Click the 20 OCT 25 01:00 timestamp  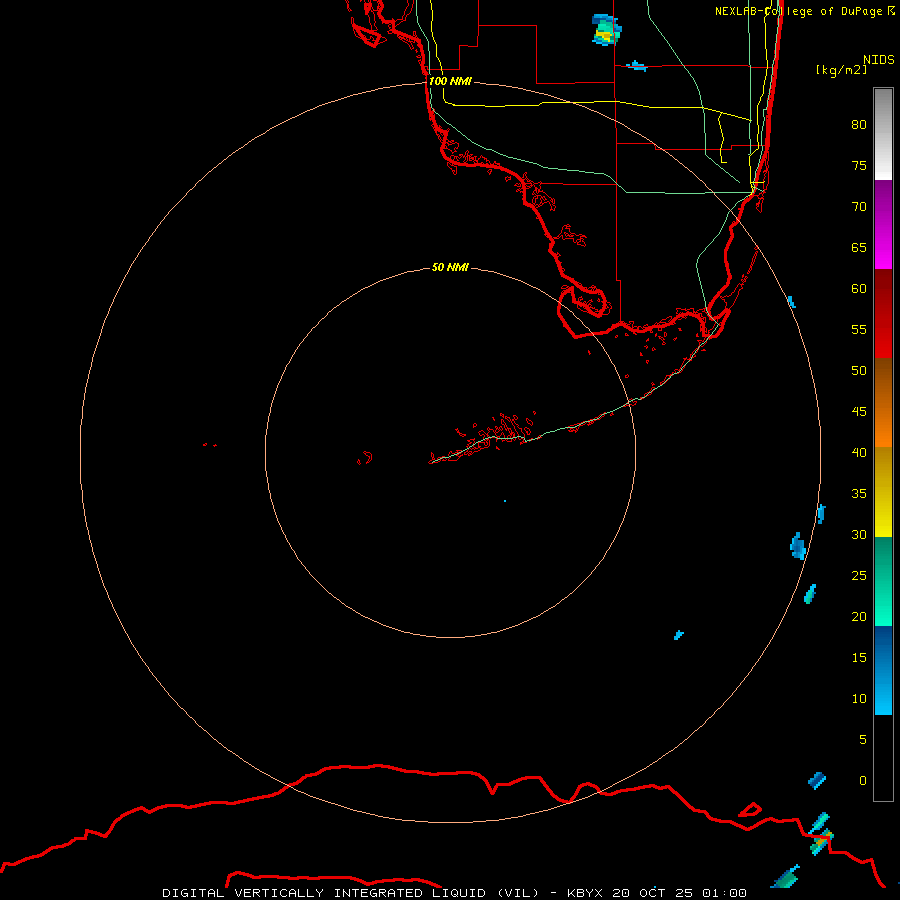pos(680,893)
